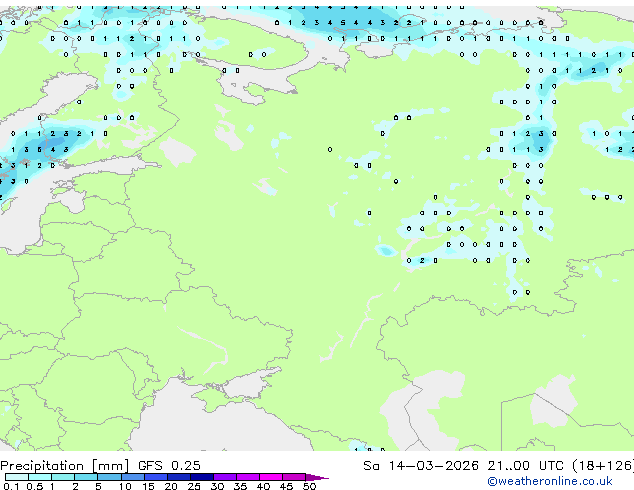Click the 2–5 mm legend color swatch
This screenshot has height=490, width=634.
coord(86,477)
